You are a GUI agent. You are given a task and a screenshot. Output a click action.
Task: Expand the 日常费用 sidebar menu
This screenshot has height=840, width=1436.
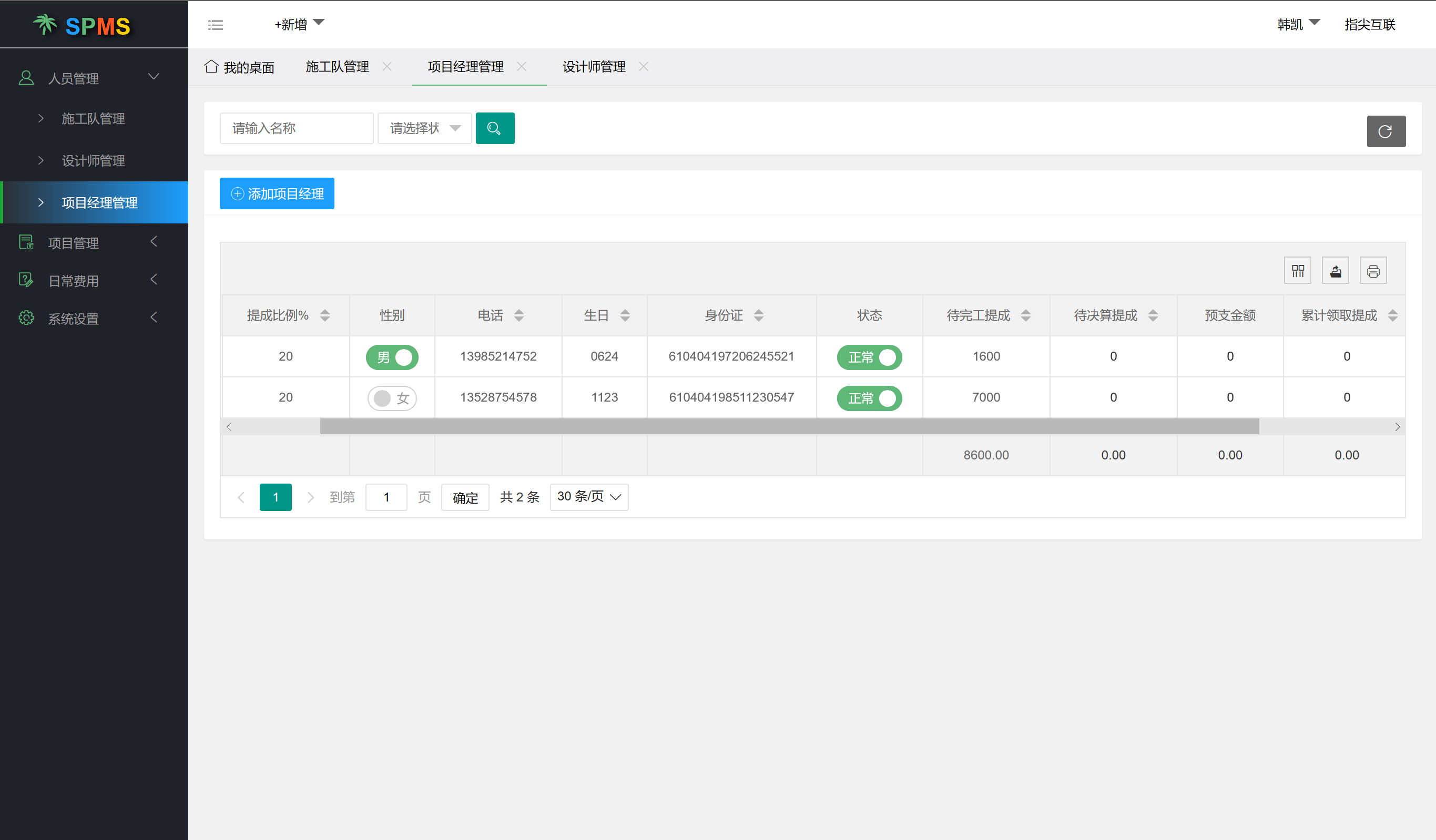154,279
